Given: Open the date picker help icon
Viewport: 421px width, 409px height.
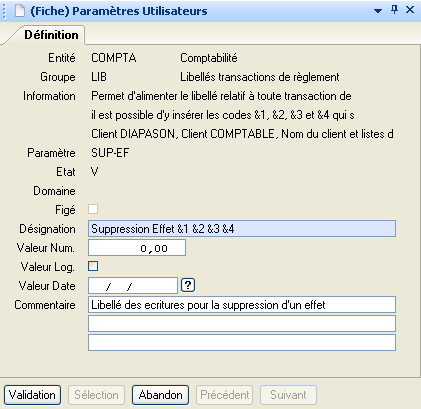Looking at the screenshot, I should coord(188,285).
